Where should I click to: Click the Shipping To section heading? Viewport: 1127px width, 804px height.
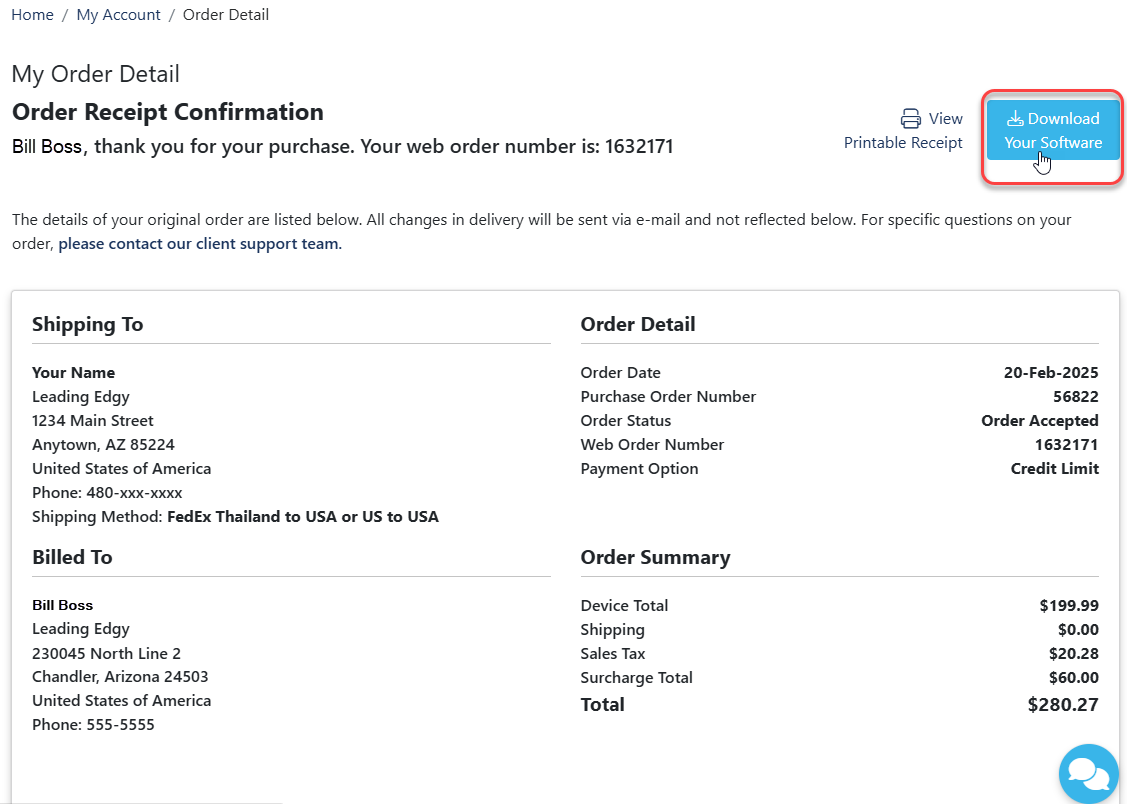(x=87, y=324)
